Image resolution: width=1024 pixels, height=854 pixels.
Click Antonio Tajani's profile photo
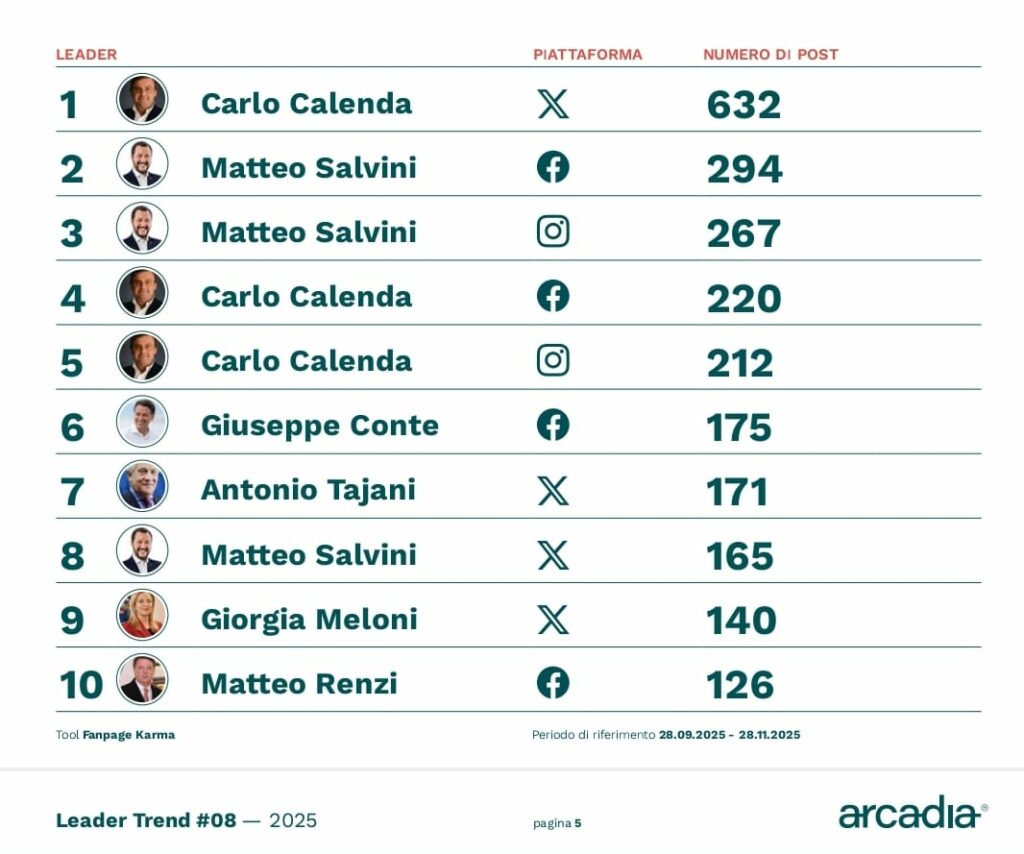(142, 486)
